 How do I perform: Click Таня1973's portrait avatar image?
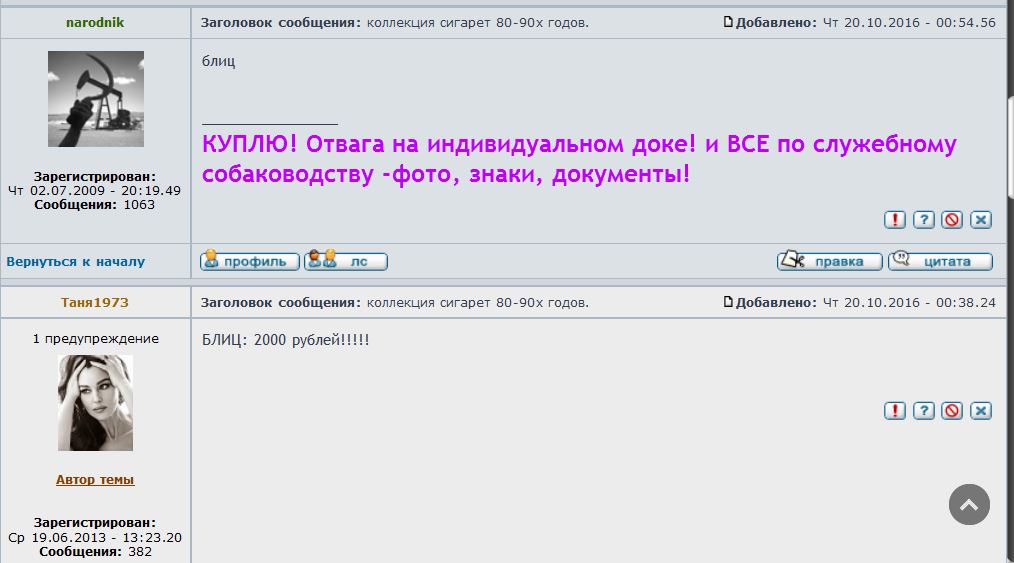pyautogui.click(x=95, y=403)
